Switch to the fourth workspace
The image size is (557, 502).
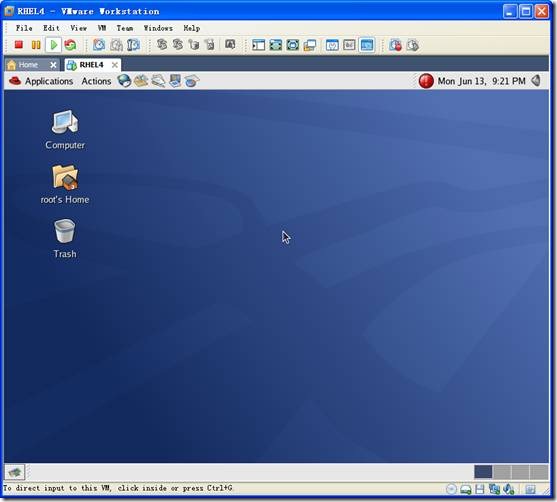click(539, 472)
